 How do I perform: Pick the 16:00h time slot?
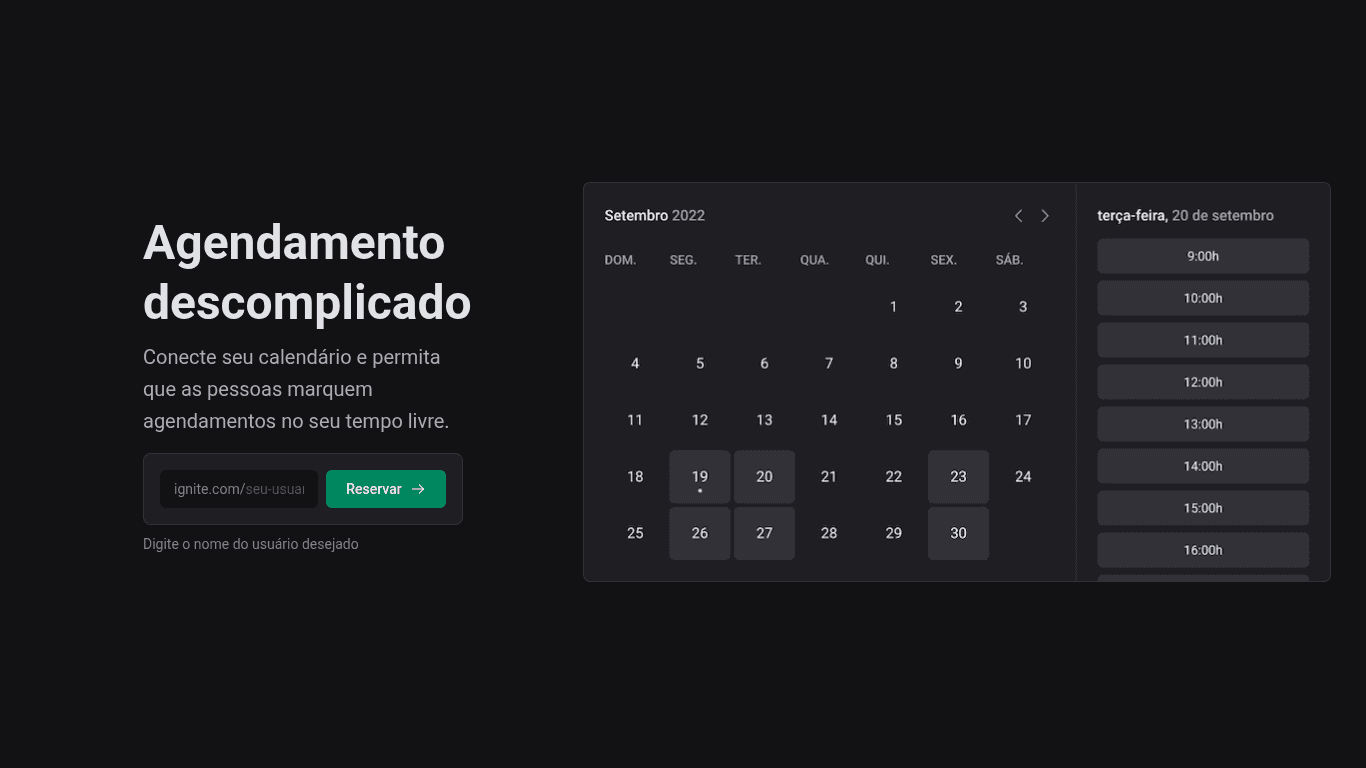(x=1202, y=550)
